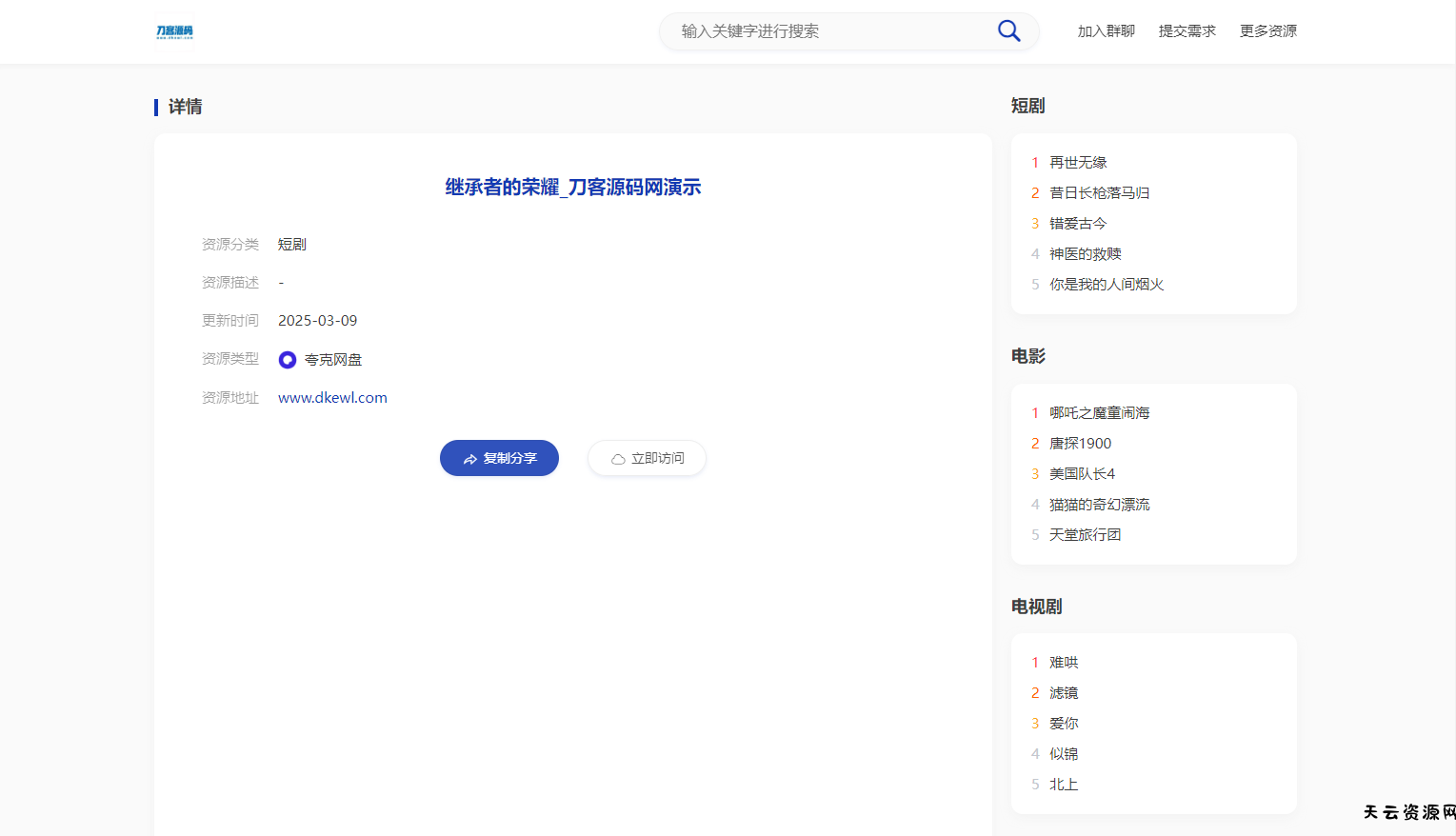This screenshot has height=836, width=1456.
Task: Open the 更多资源 menu item
Action: 1267,31
